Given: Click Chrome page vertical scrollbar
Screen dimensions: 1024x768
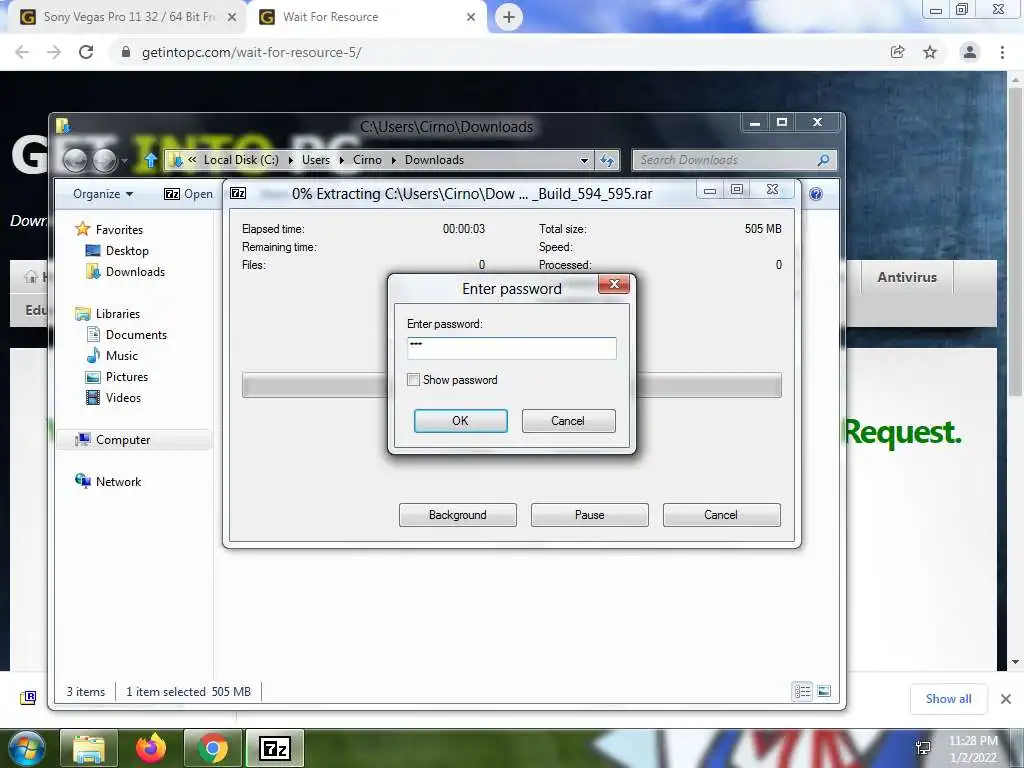Looking at the screenshot, I should click(1015, 242).
